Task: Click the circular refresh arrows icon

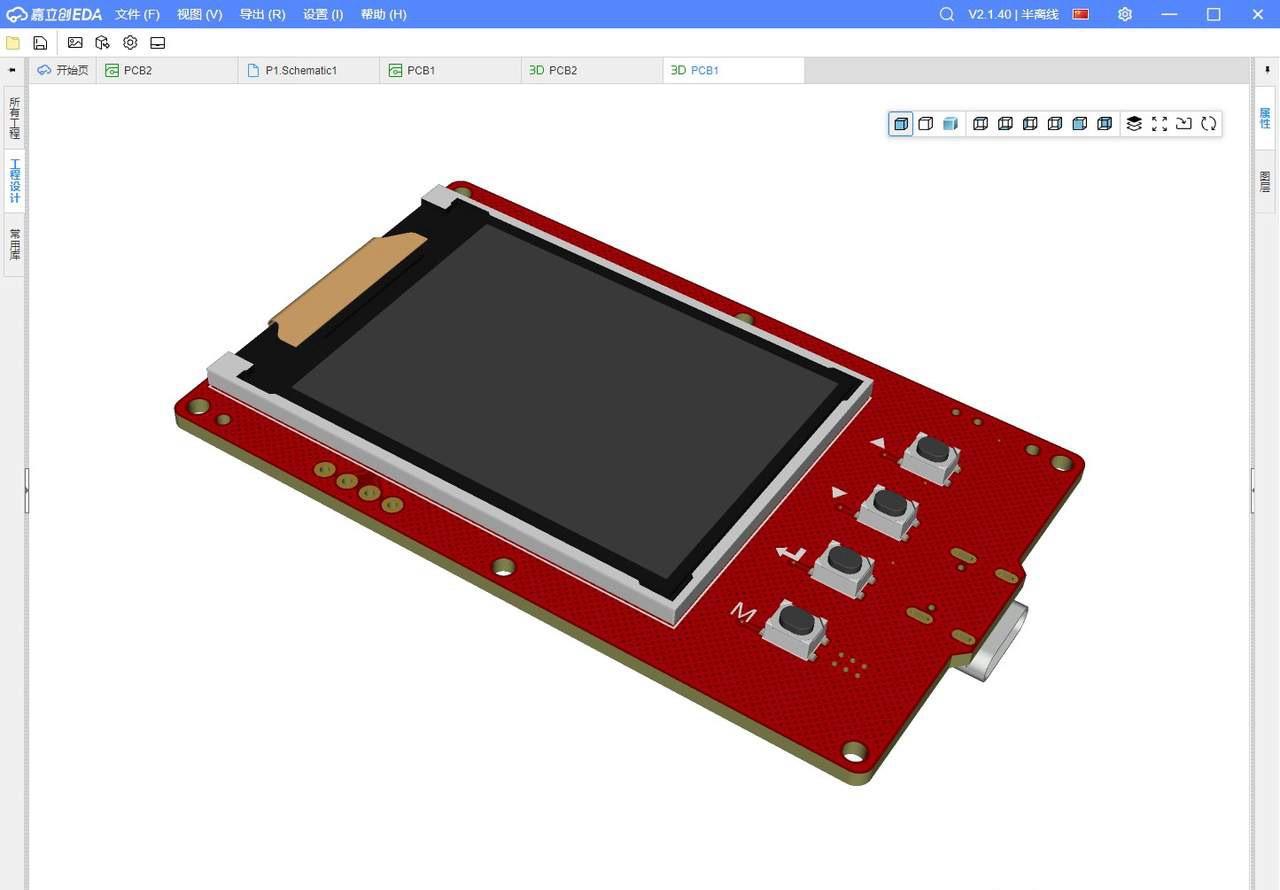Action: click(x=1209, y=124)
